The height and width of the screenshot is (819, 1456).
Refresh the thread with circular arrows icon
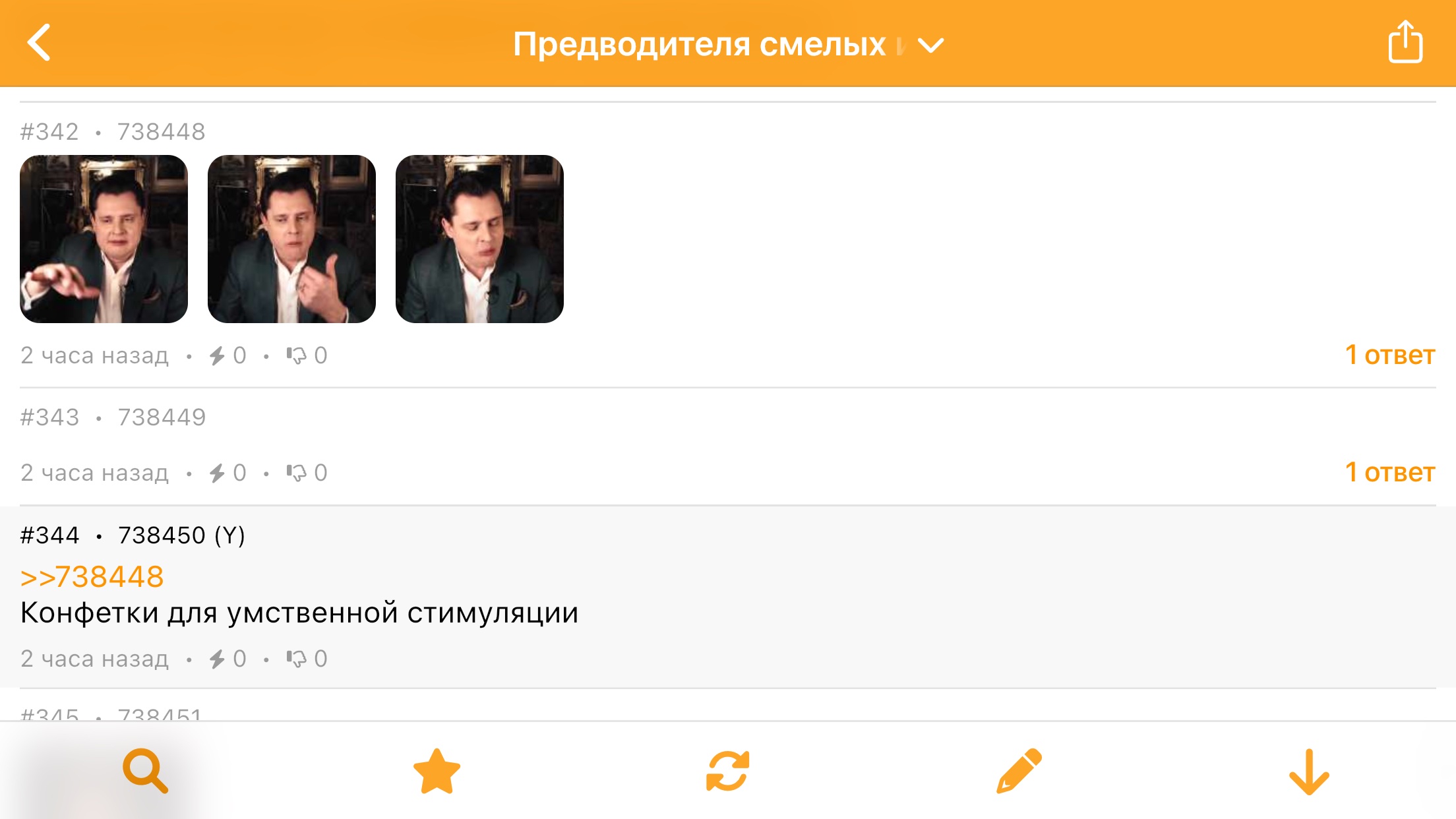(728, 770)
